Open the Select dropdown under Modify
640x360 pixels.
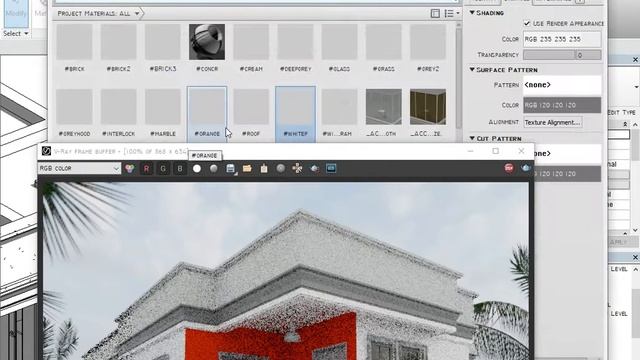(16, 33)
